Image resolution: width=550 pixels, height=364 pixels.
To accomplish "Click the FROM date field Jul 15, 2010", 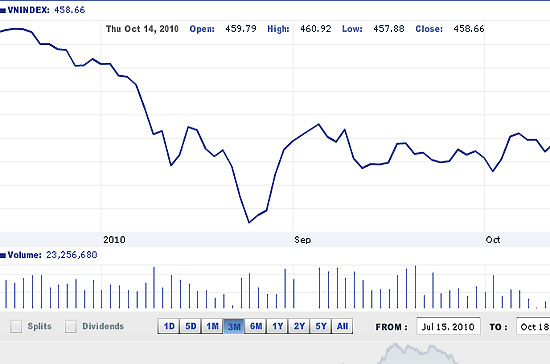I will 448,326.
